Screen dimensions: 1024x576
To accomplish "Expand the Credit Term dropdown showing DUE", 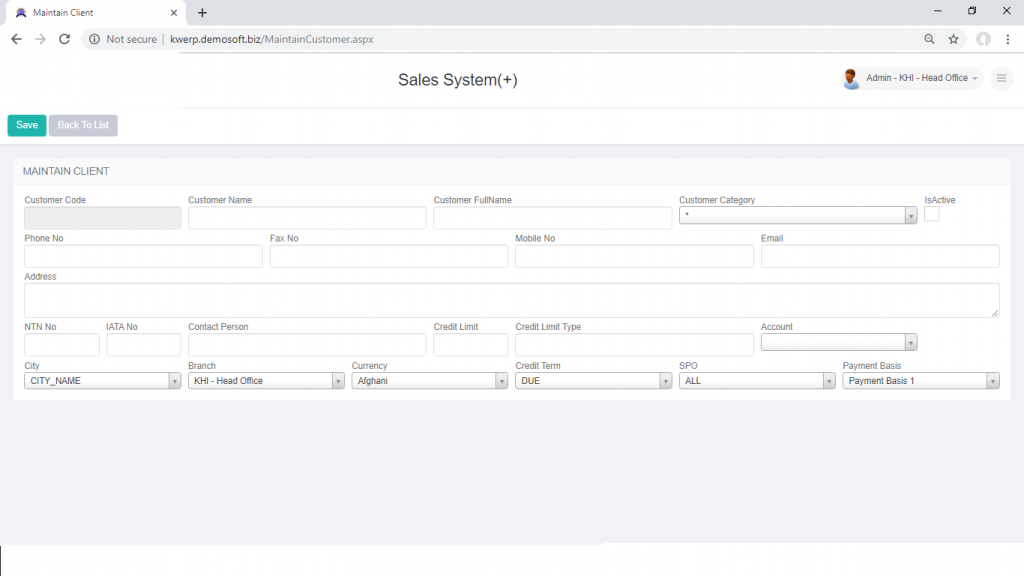I will pyautogui.click(x=665, y=380).
